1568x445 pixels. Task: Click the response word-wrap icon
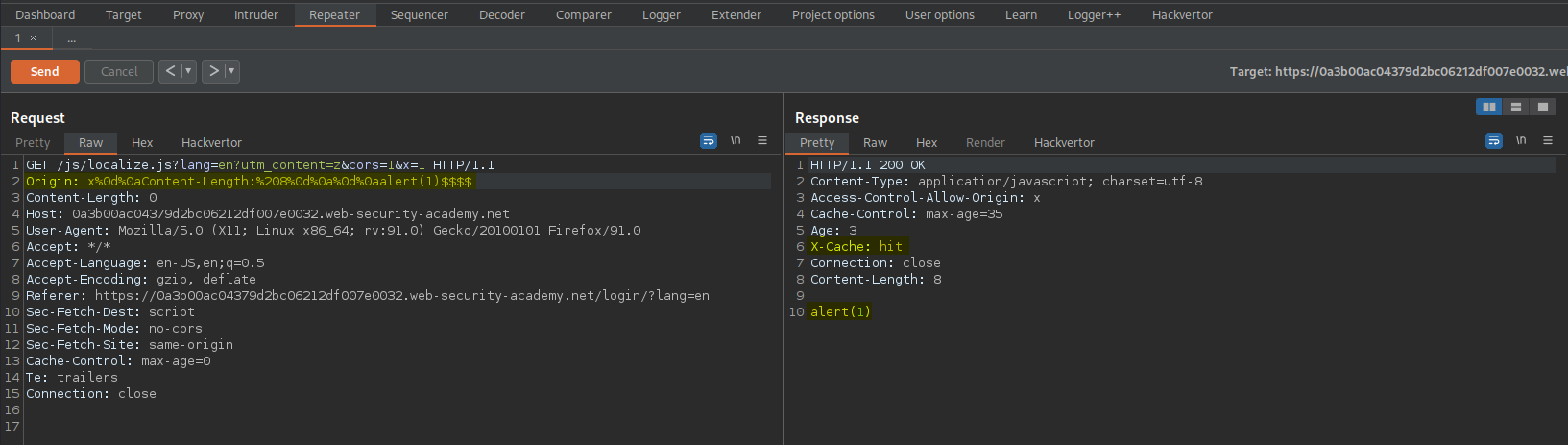[1494, 140]
